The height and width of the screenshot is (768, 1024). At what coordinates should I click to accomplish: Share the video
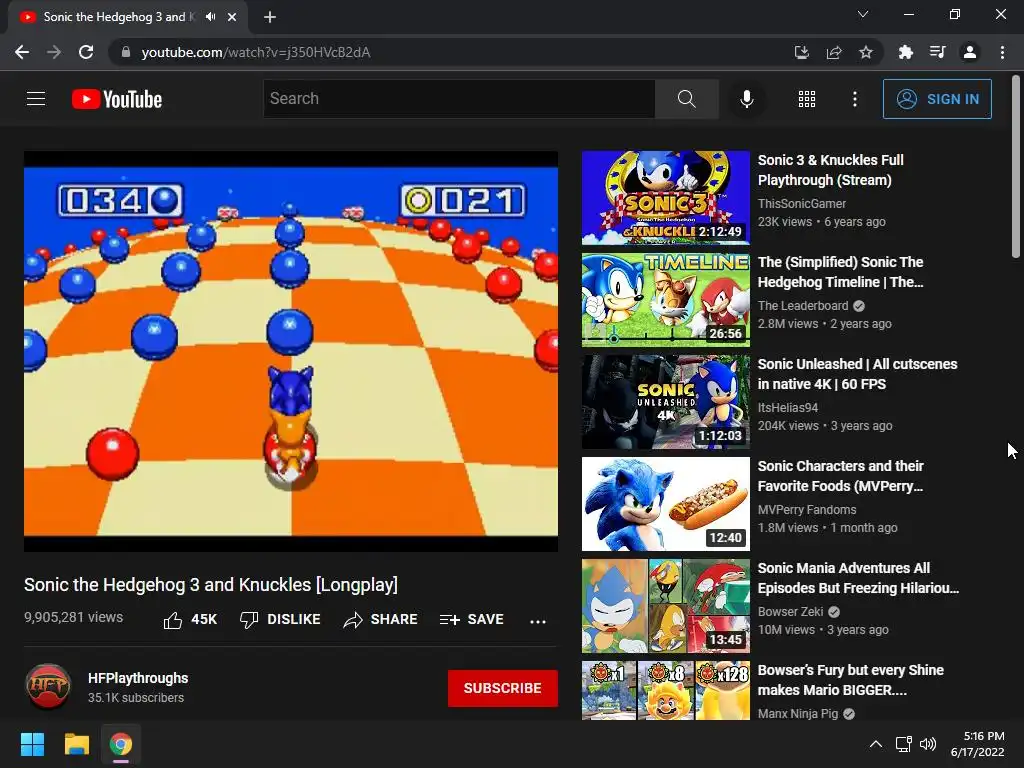click(x=380, y=620)
